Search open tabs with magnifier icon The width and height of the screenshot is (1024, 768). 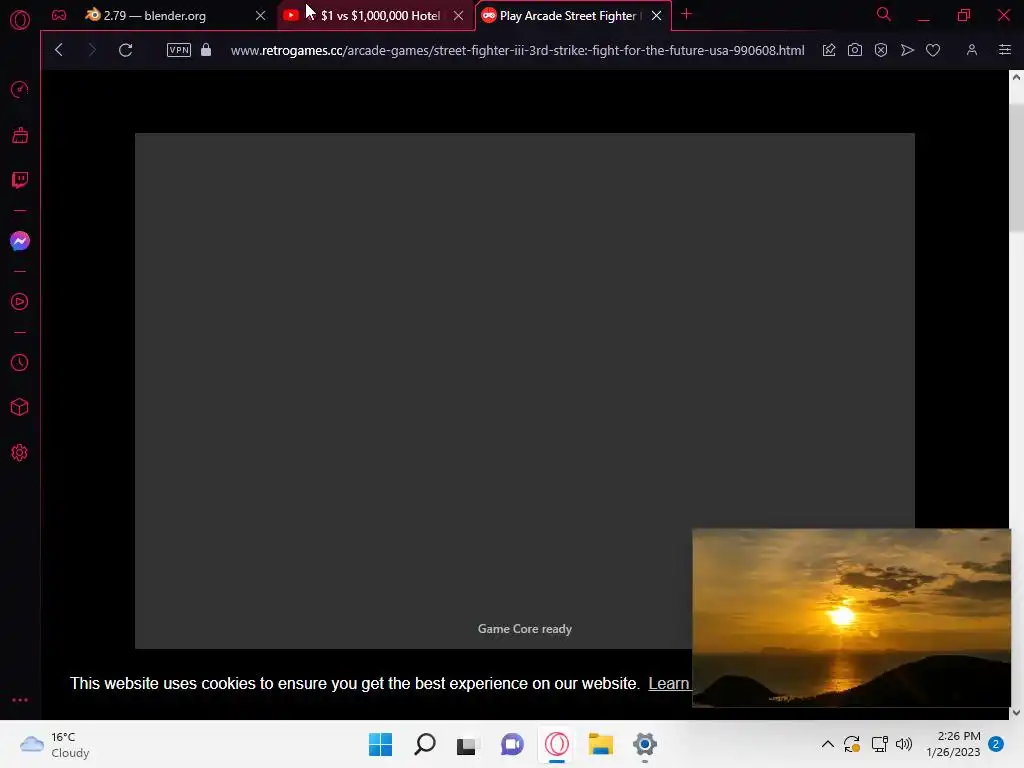click(x=884, y=14)
